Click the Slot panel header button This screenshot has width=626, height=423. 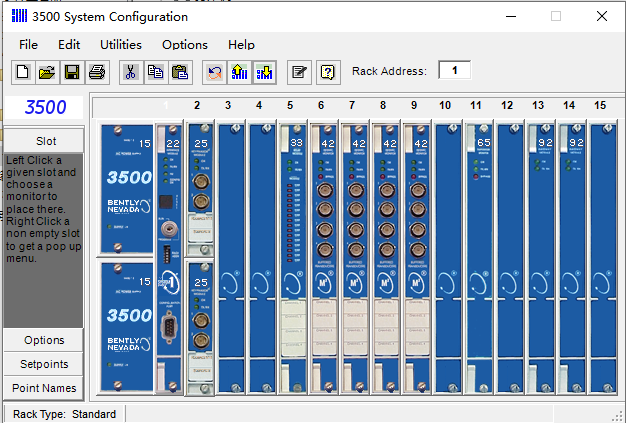point(46,141)
